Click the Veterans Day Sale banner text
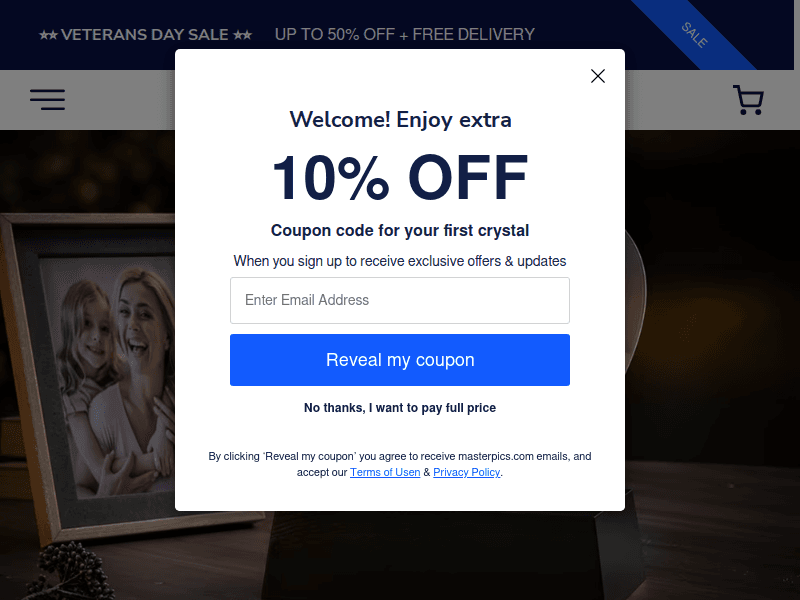Viewport: 800px width, 600px height. (145, 35)
